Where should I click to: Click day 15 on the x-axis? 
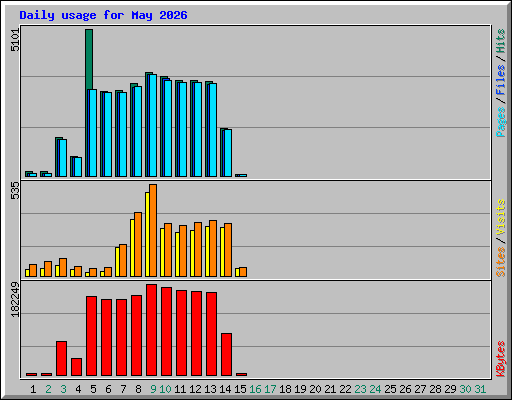coord(240,389)
